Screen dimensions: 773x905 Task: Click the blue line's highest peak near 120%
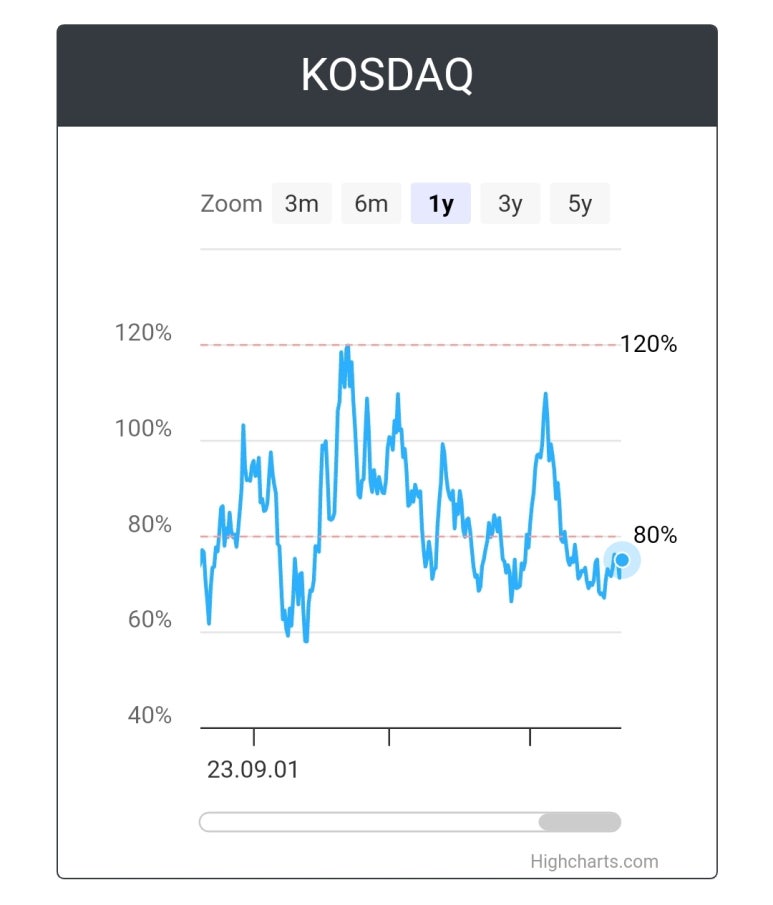[x=348, y=347]
